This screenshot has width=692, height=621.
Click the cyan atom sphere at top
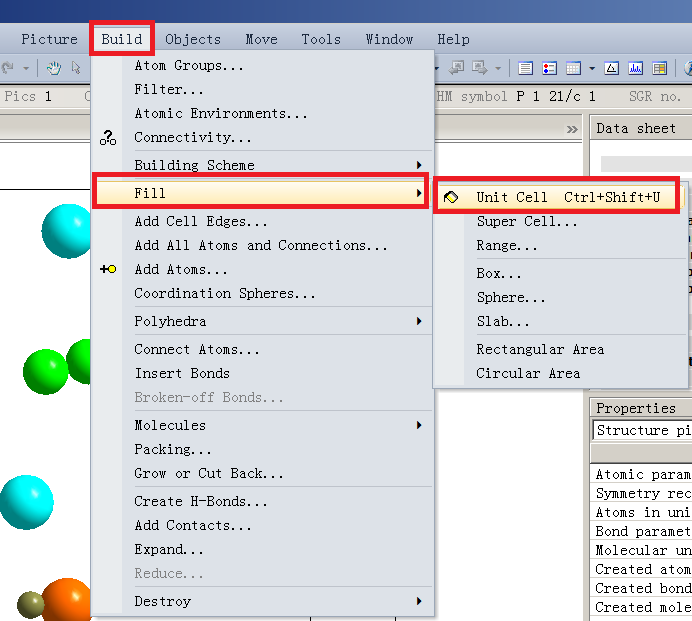click(x=67, y=230)
